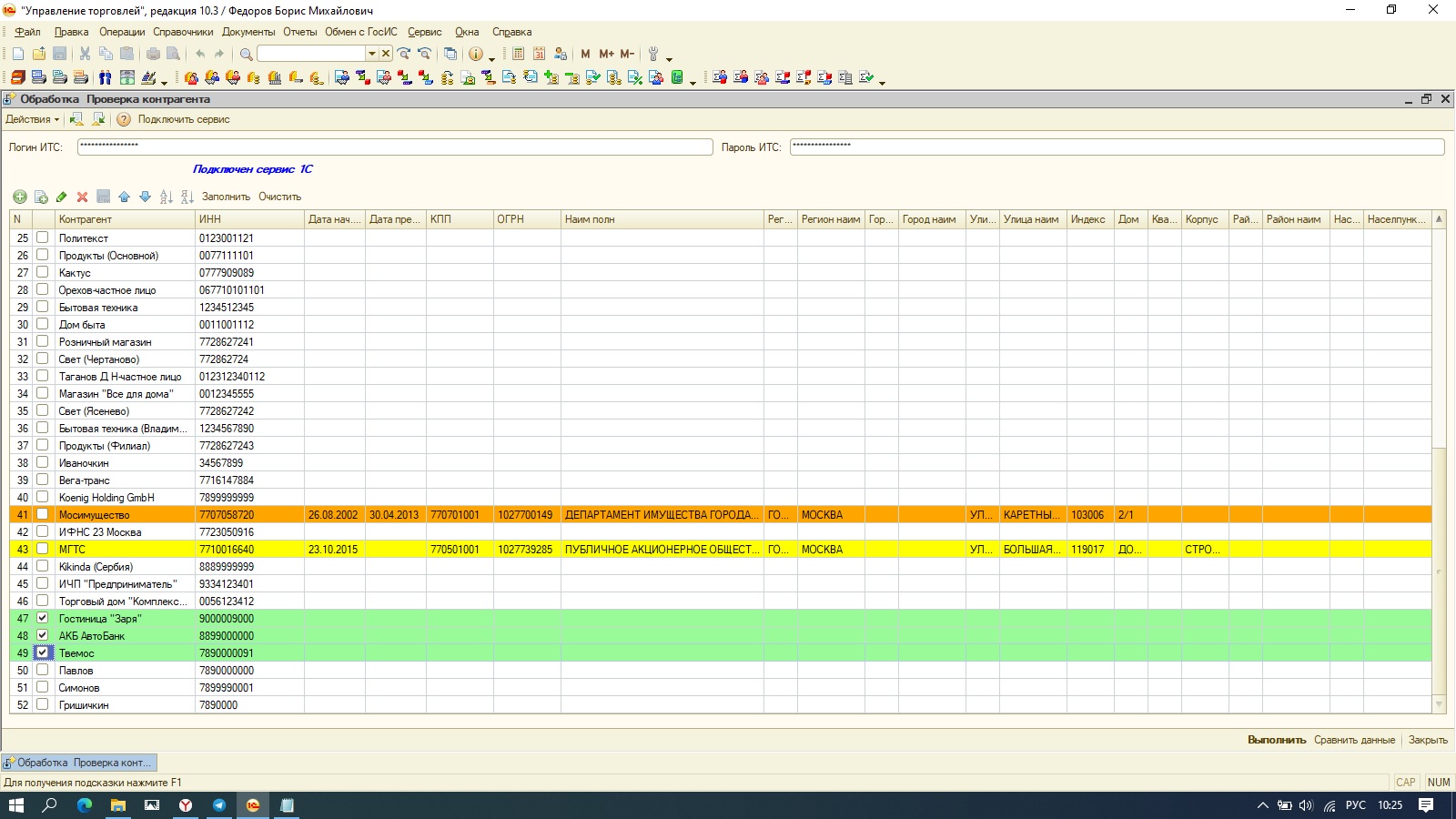Screen dimensions: 1456x819
Task: Click the two-people icon in second toolbar
Action: 106,78
